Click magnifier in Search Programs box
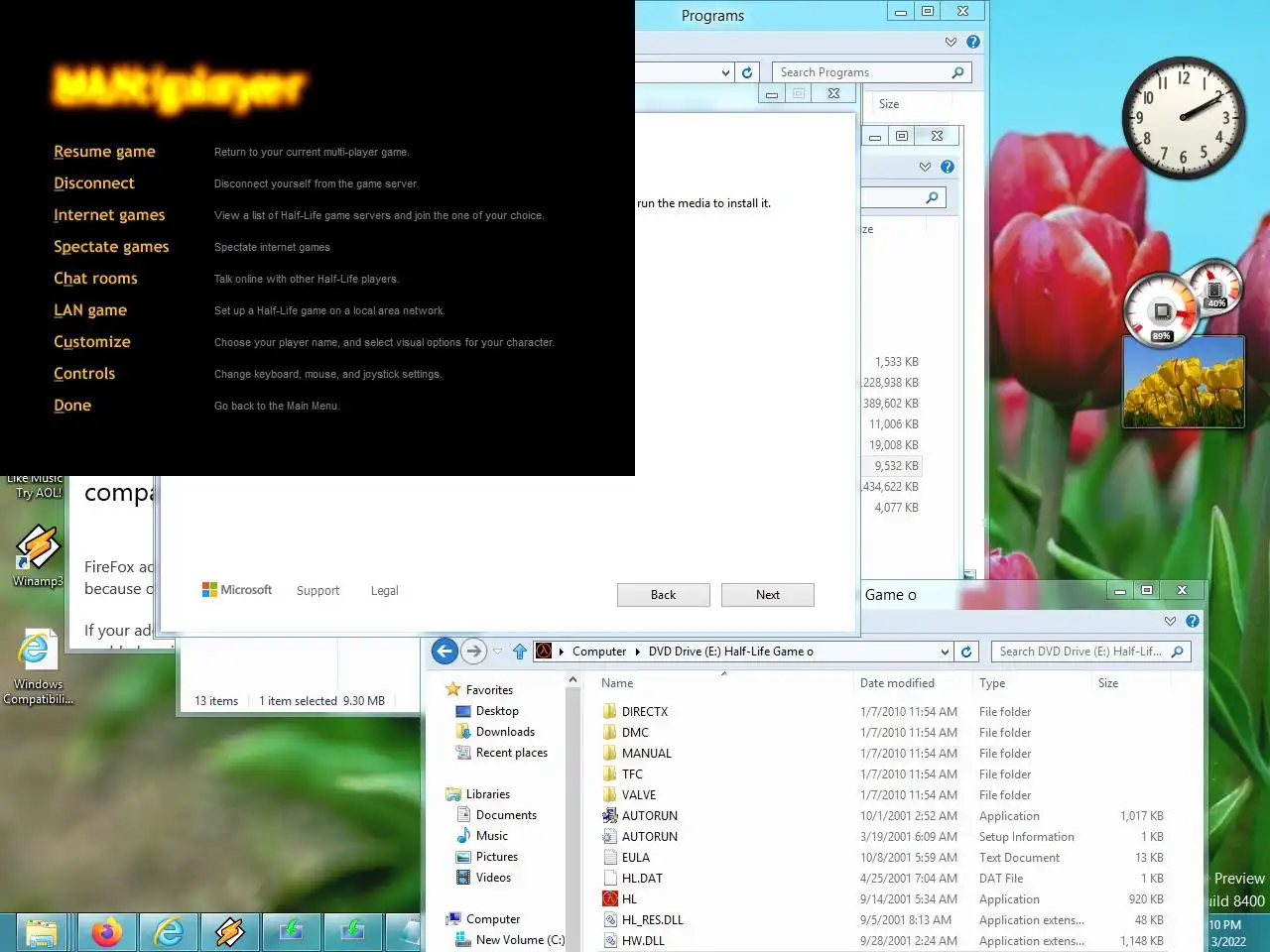Screen dimensions: 1270x952 tap(957, 72)
